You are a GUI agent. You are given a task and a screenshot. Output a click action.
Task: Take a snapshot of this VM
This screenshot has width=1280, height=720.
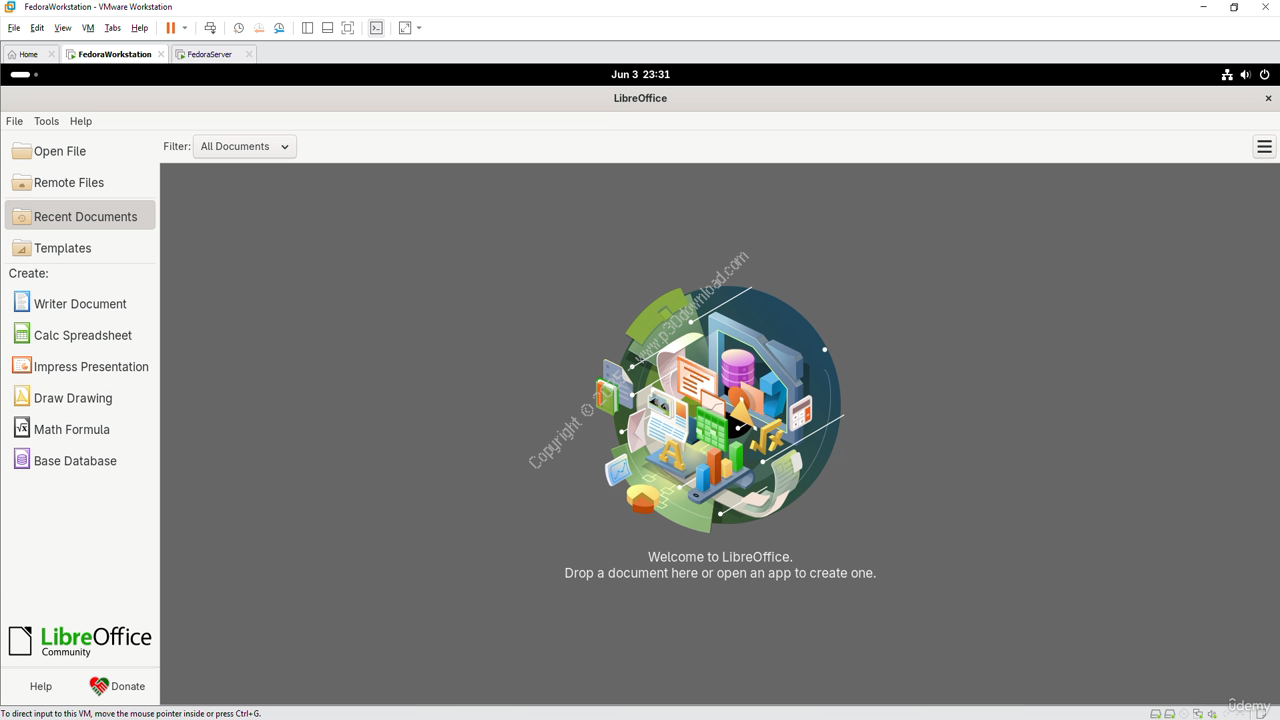point(238,28)
